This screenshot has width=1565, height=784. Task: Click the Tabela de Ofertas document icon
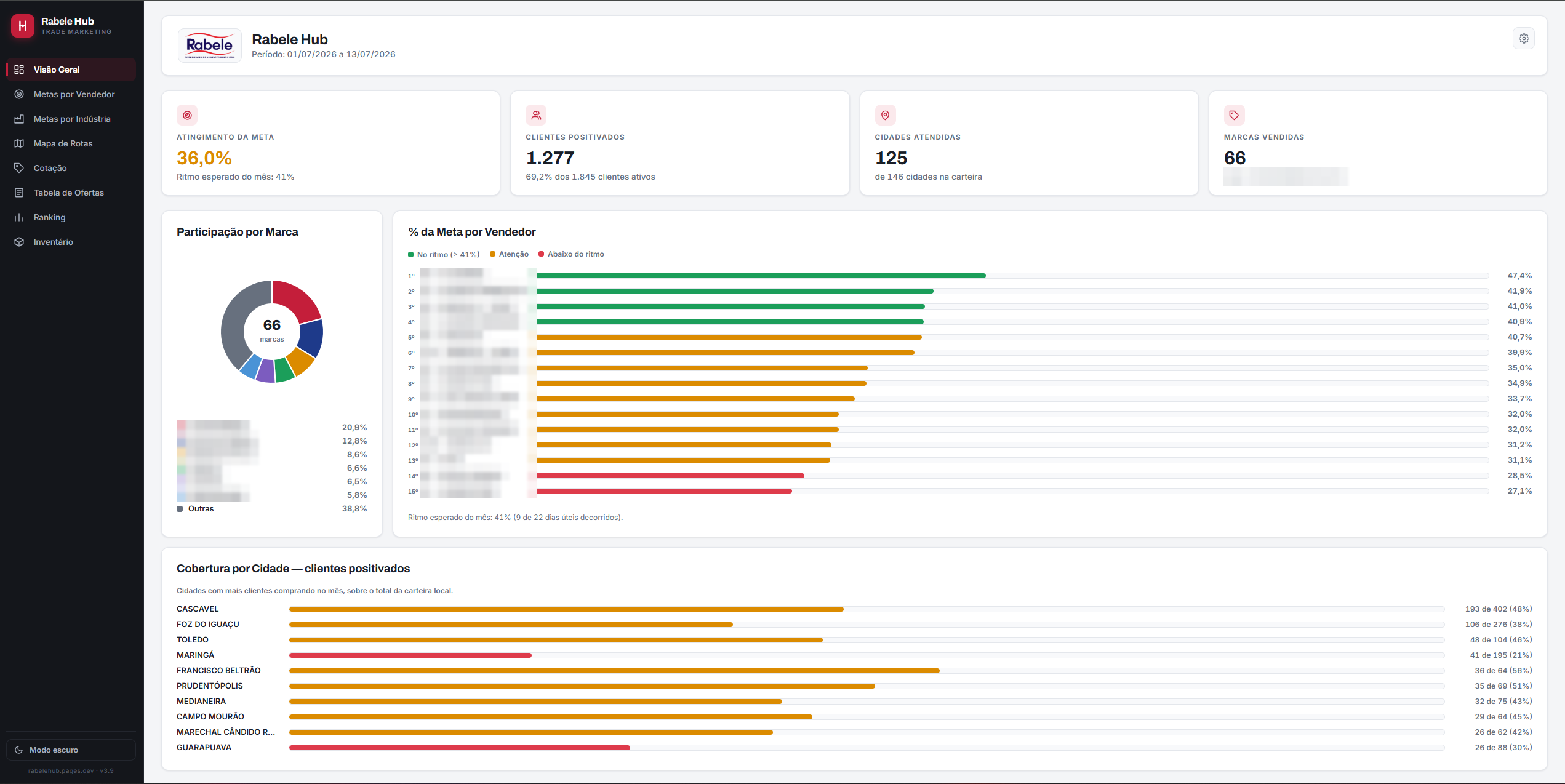click(19, 193)
